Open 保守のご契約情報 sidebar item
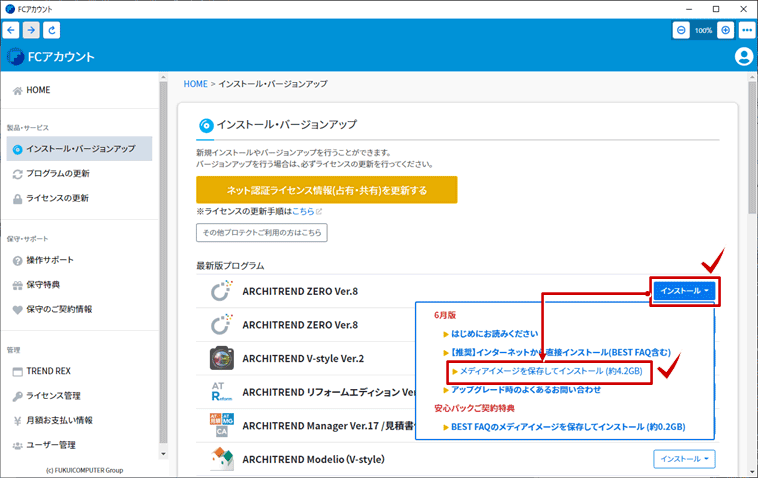The image size is (758, 478). (59, 309)
